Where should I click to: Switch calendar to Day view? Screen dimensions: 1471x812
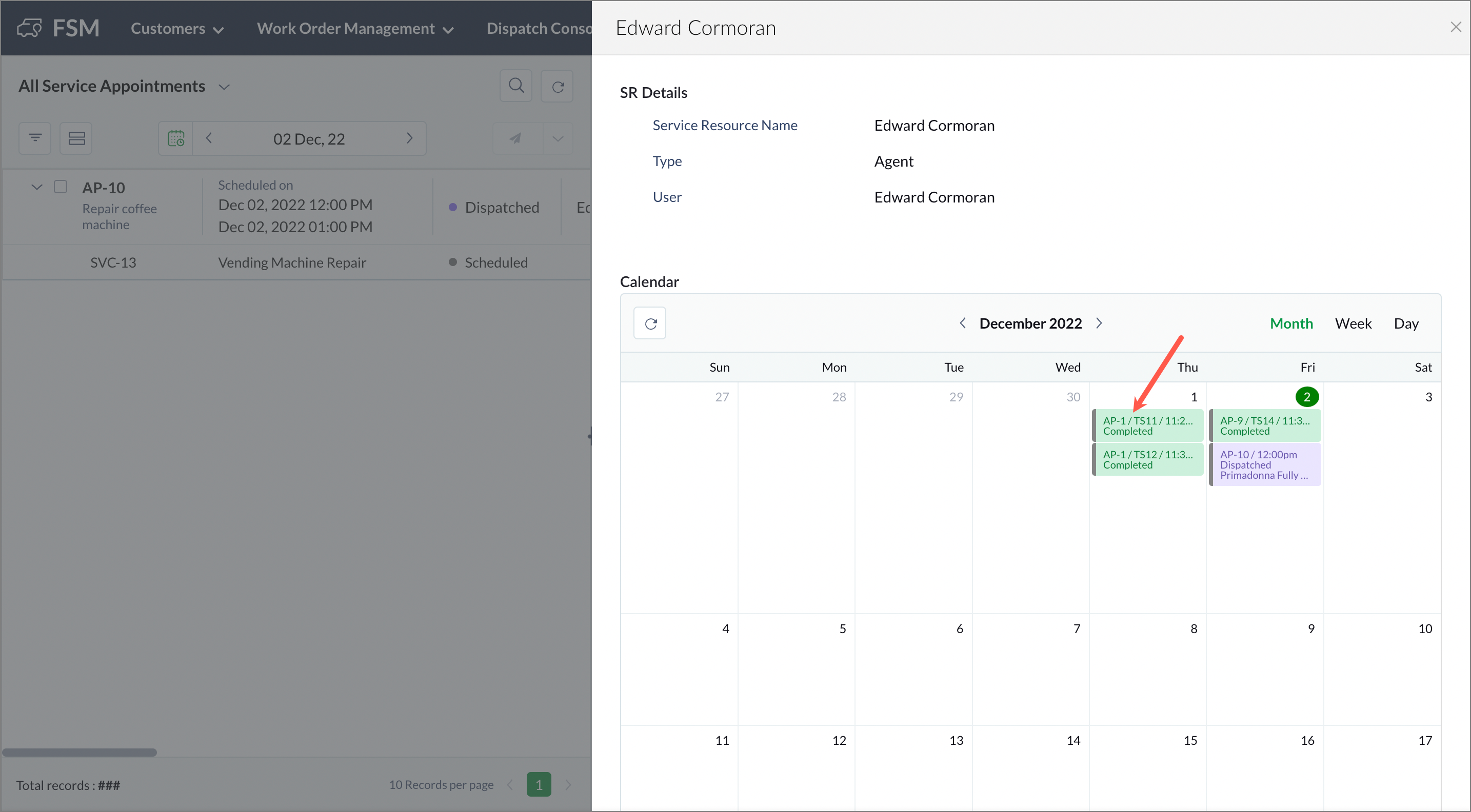point(1406,323)
